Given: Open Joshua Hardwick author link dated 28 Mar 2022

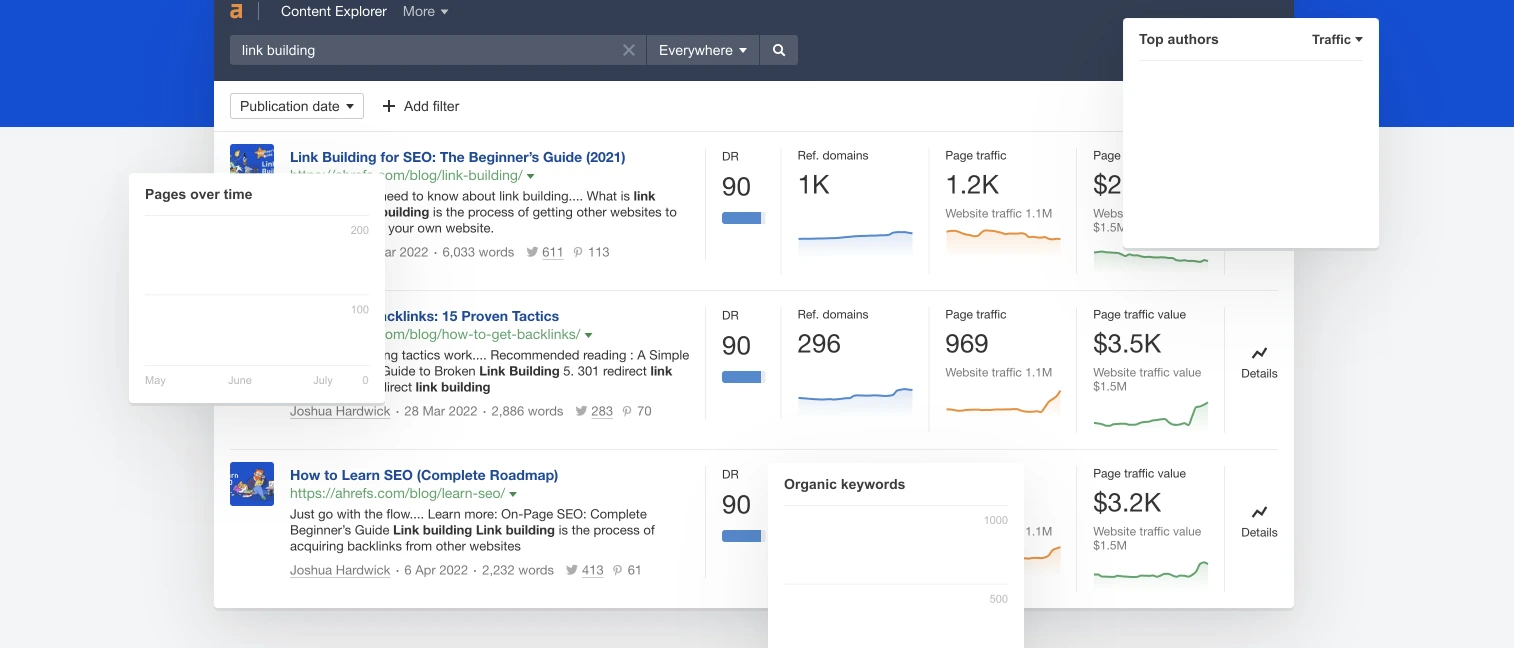Looking at the screenshot, I should point(340,411).
